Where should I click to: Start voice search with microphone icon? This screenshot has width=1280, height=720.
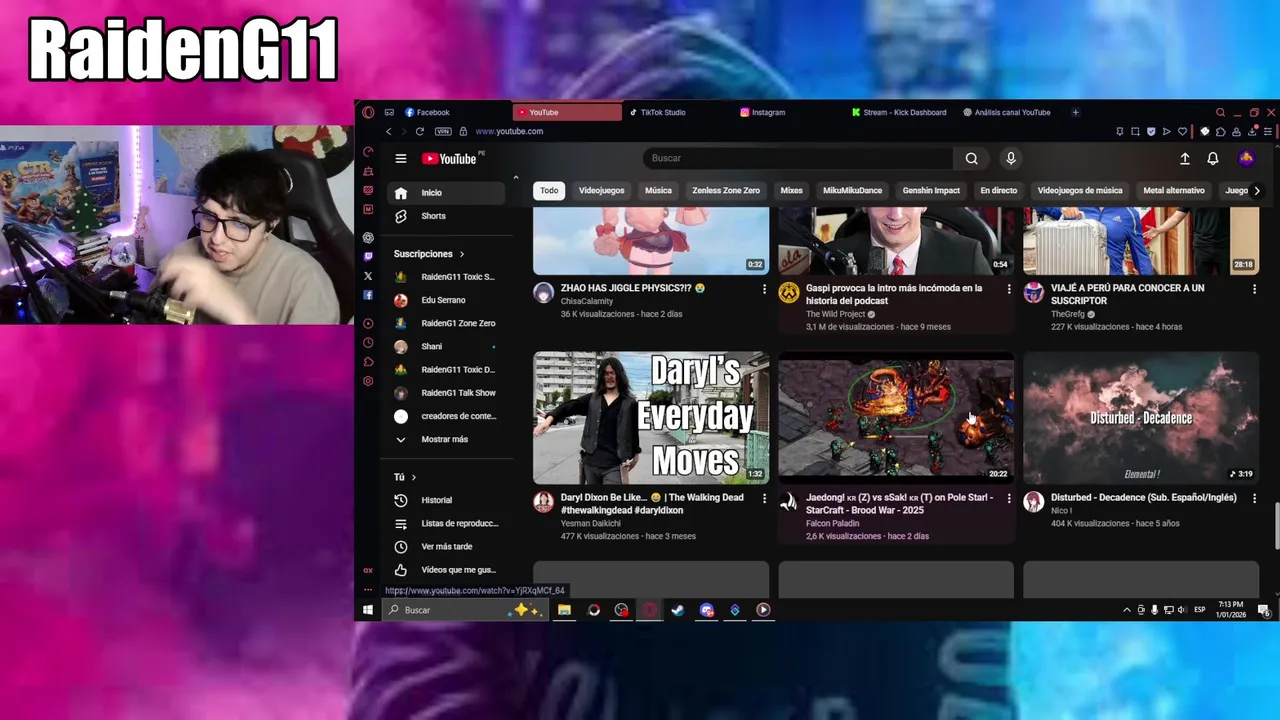(x=1011, y=158)
